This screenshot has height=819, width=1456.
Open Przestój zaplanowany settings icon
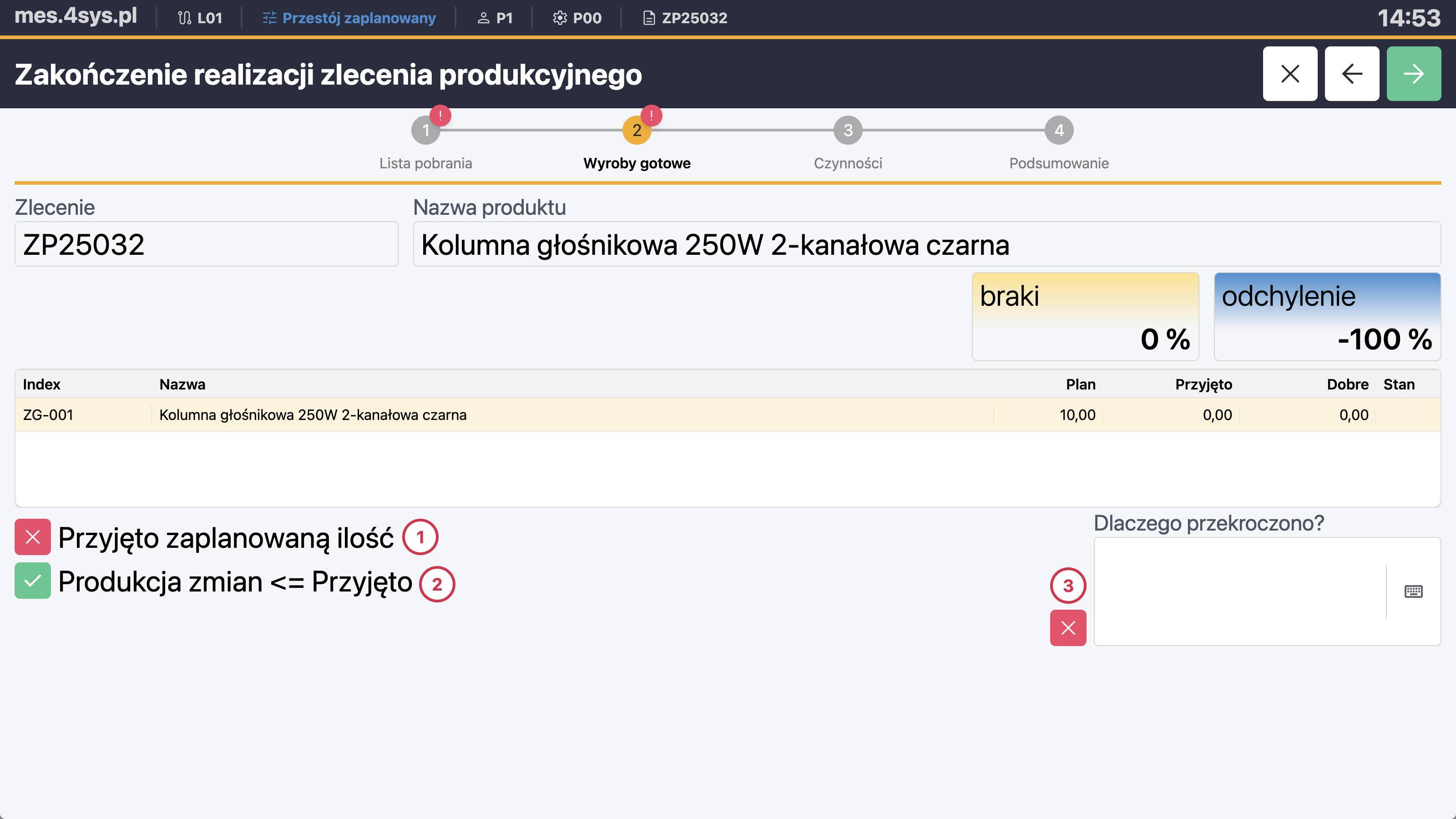coord(269,18)
